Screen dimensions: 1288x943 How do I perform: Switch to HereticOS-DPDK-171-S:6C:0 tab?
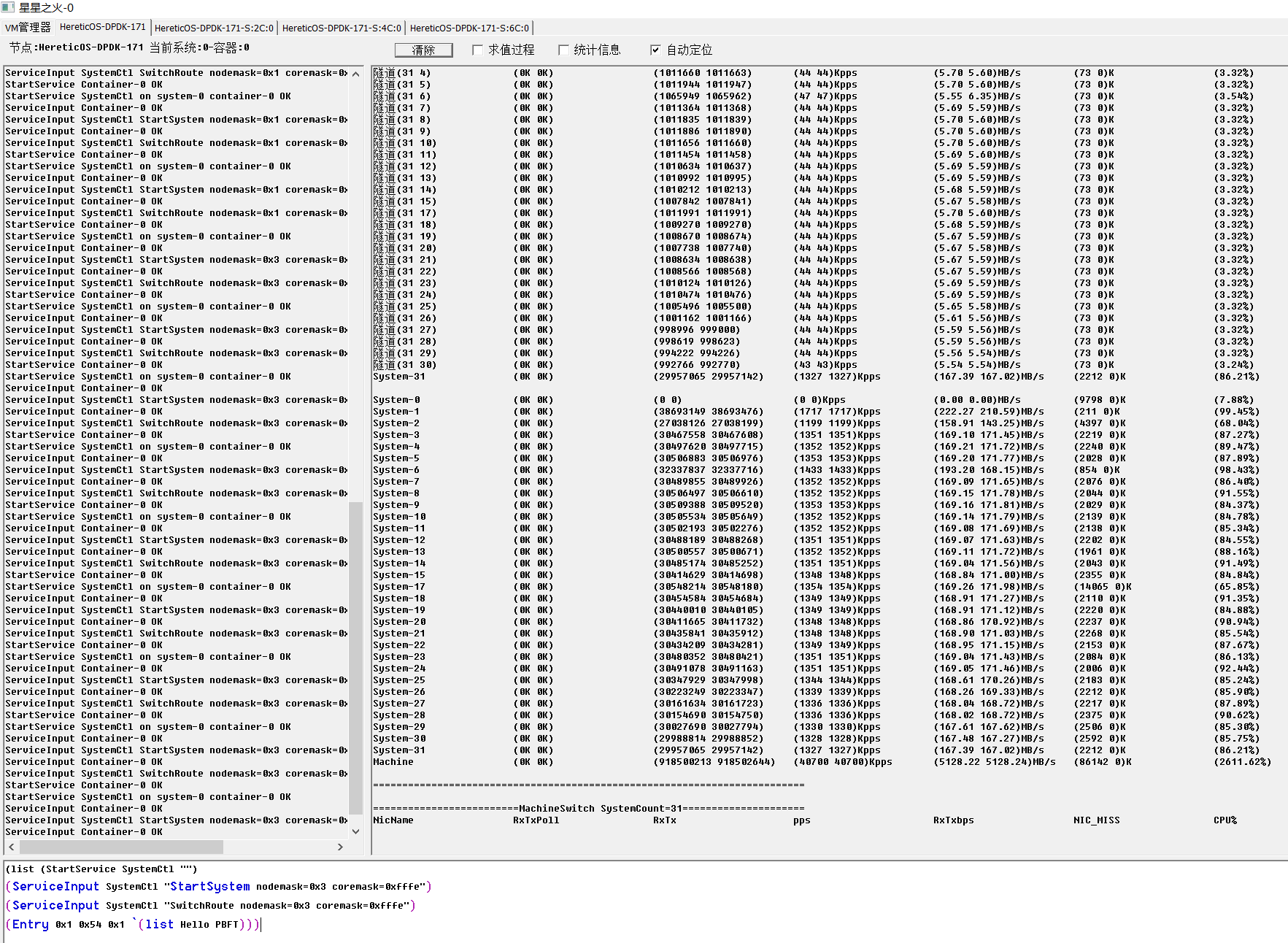tap(469, 28)
